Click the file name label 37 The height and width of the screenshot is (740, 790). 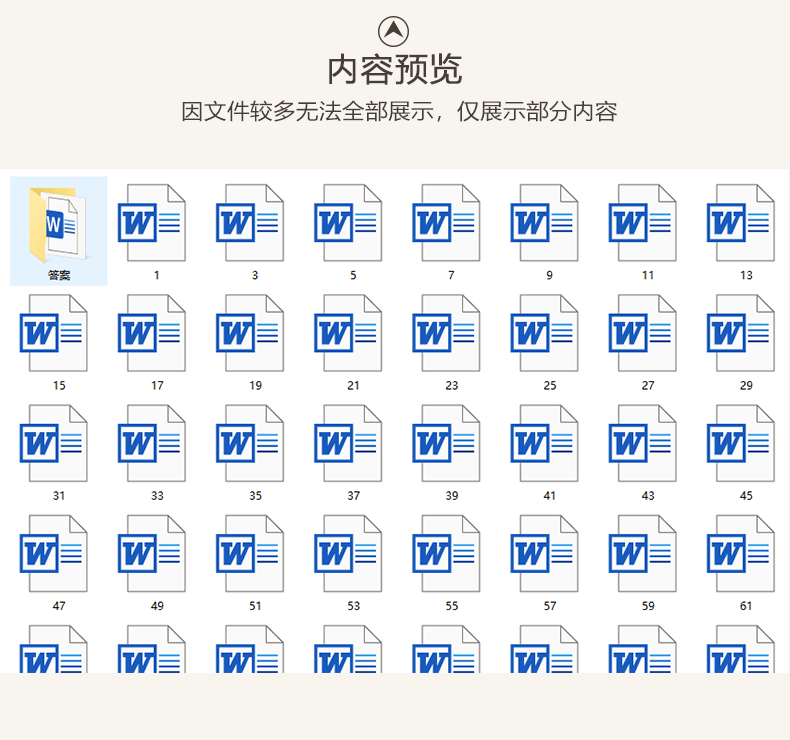pyautogui.click(x=354, y=496)
